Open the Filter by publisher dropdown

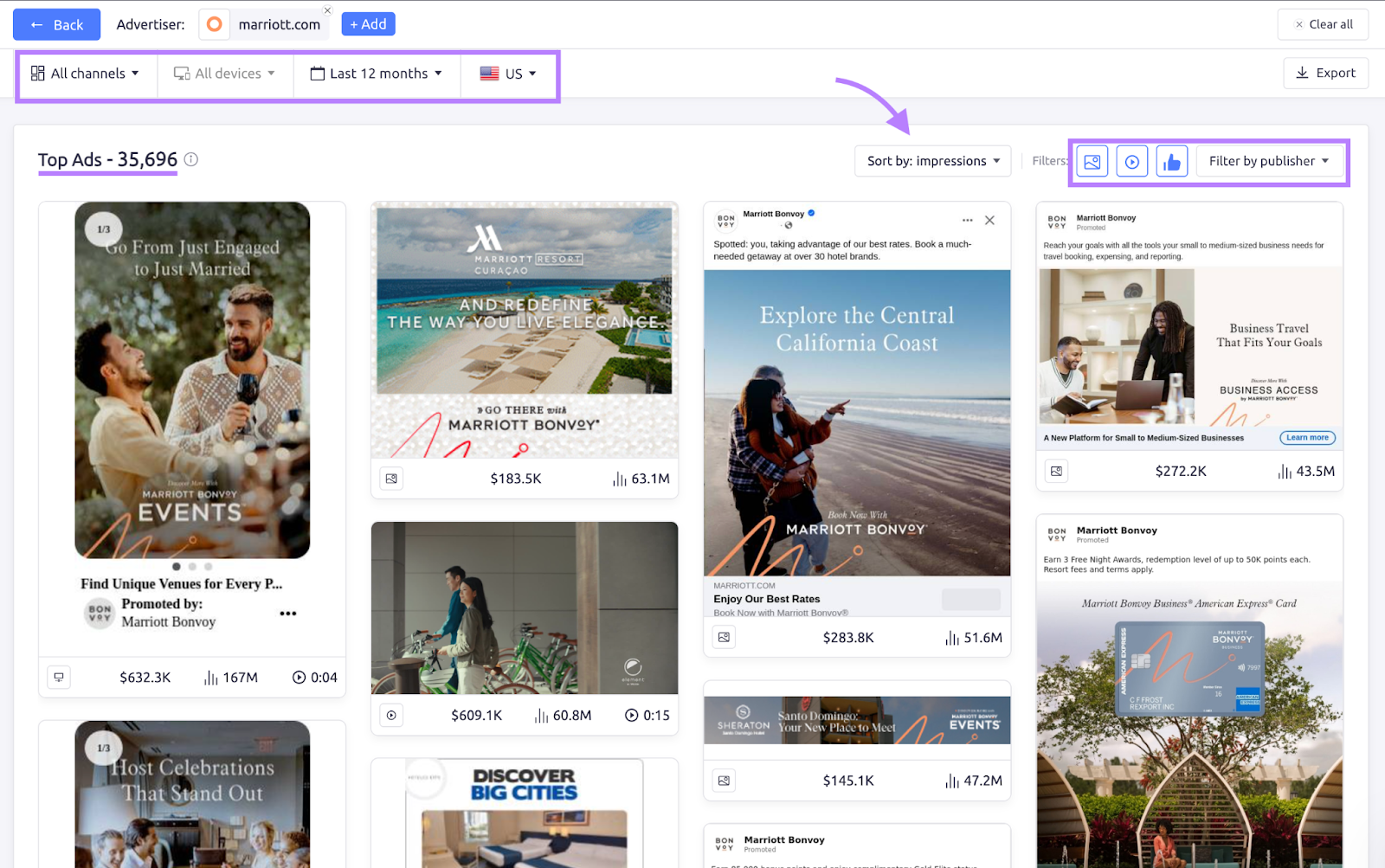[x=1268, y=161]
